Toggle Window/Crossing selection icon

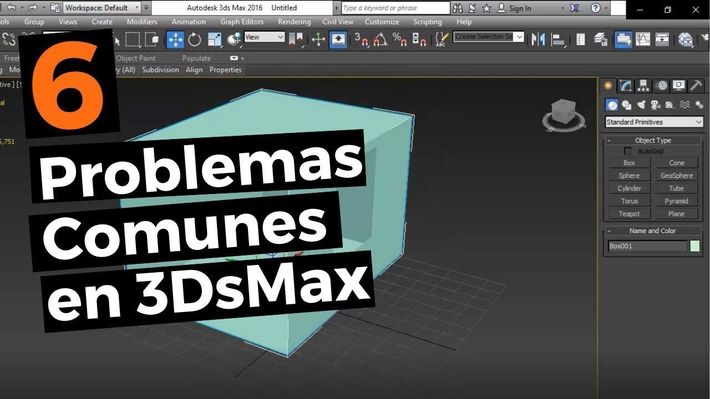152,40
